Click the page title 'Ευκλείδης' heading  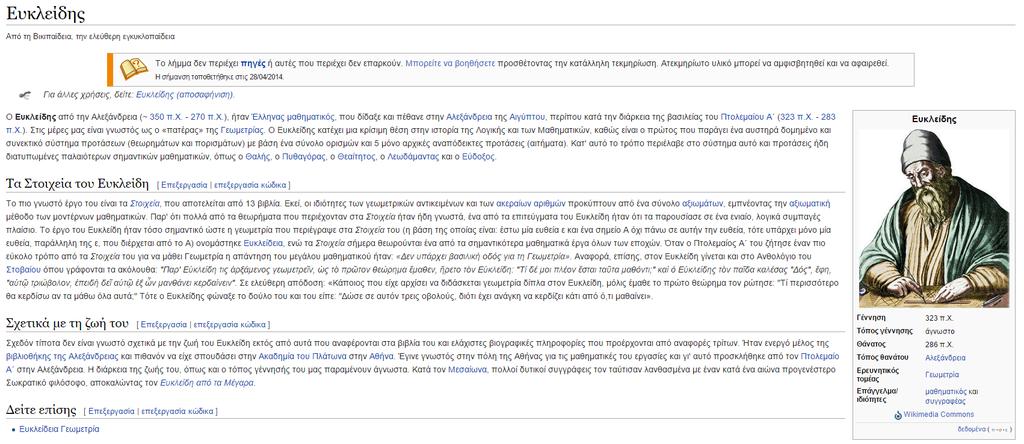(45, 14)
